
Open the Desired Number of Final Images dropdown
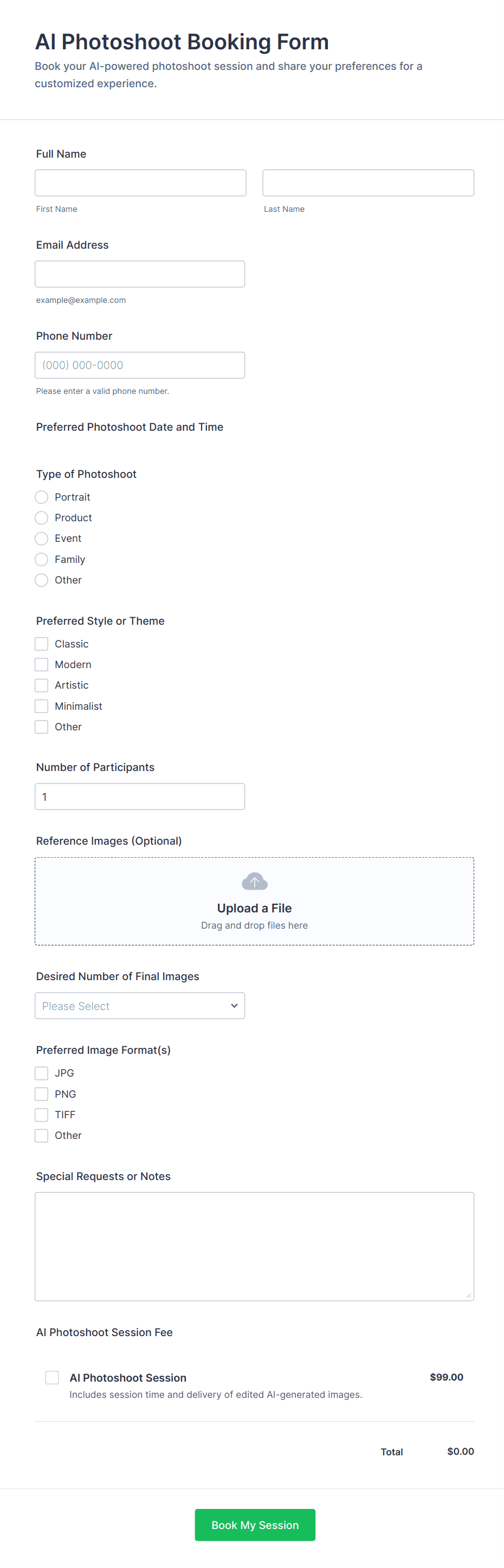click(139, 1006)
